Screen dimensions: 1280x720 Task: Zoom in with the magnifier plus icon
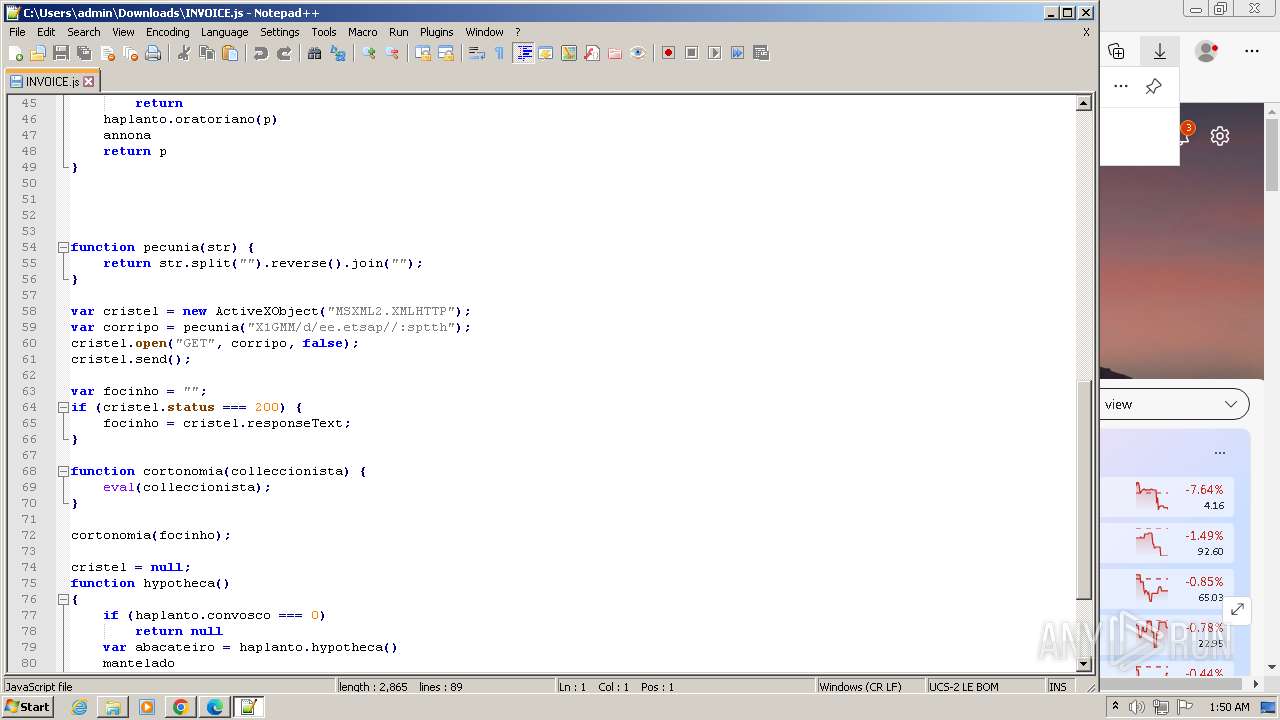coord(369,53)
